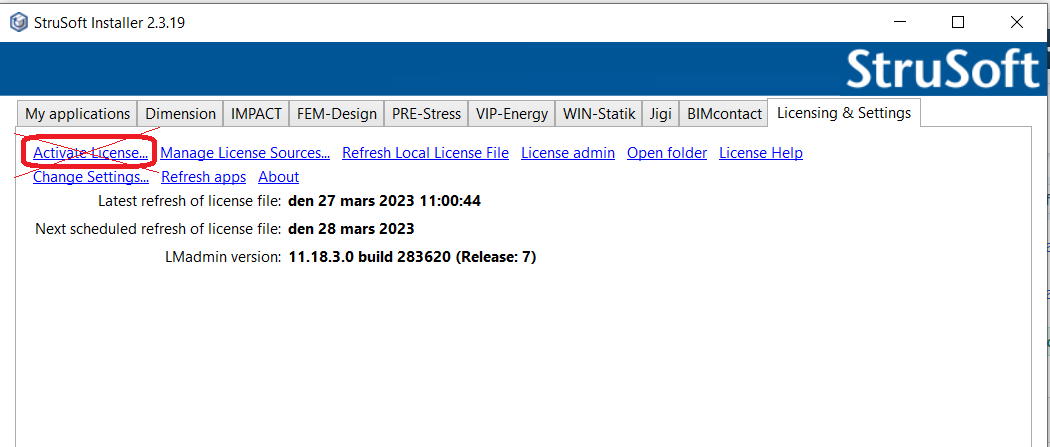The width and height of the screenshot is (1050, 447).
Task: Switch to the Dimension tab
Action: click(x=180, y=114)
